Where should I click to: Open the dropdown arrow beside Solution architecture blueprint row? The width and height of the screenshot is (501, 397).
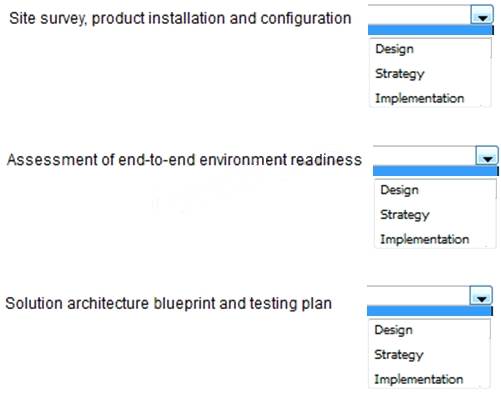coord(481,296)
